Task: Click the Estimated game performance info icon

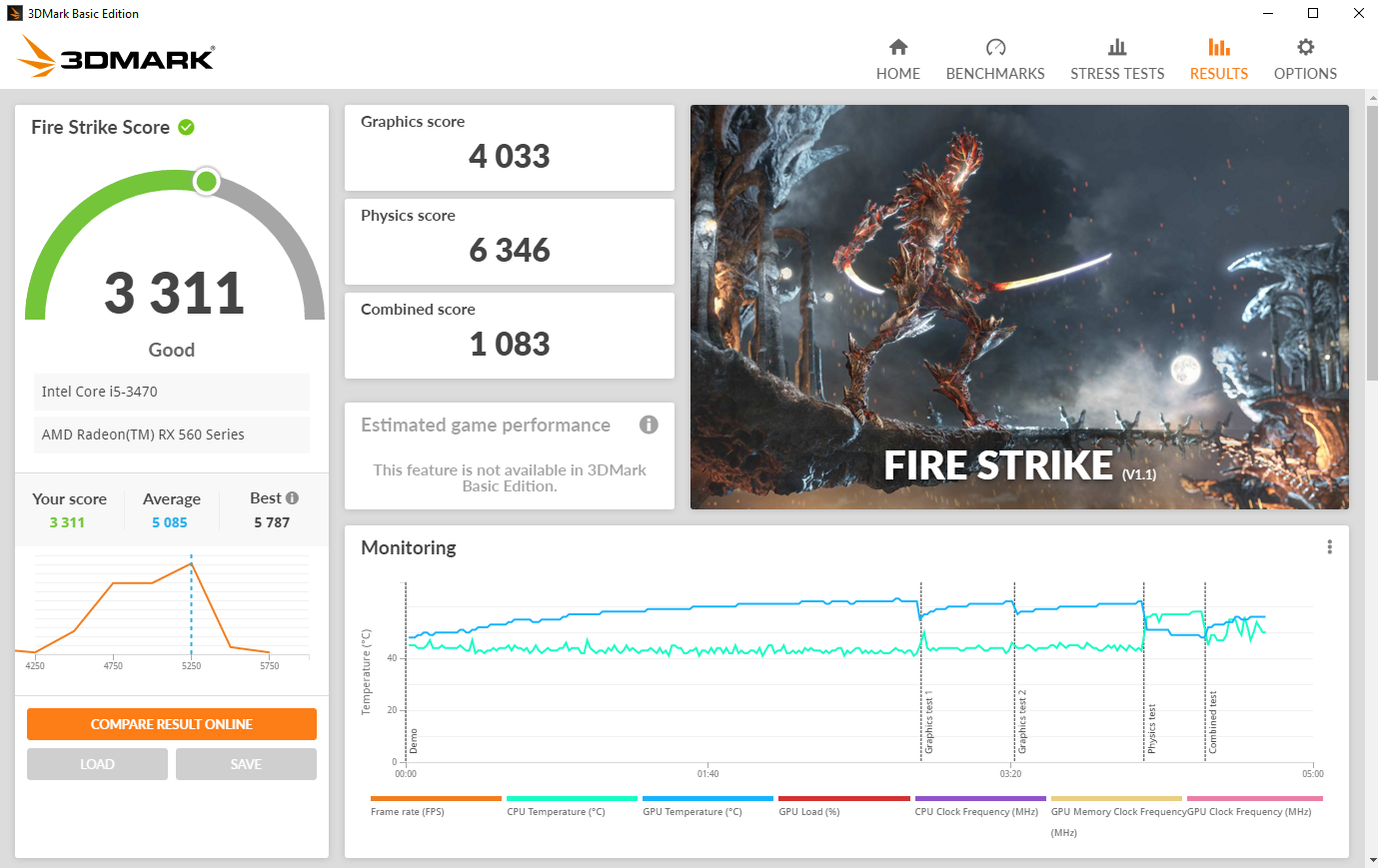Action: pyautogui.click(x=649, y=425)
